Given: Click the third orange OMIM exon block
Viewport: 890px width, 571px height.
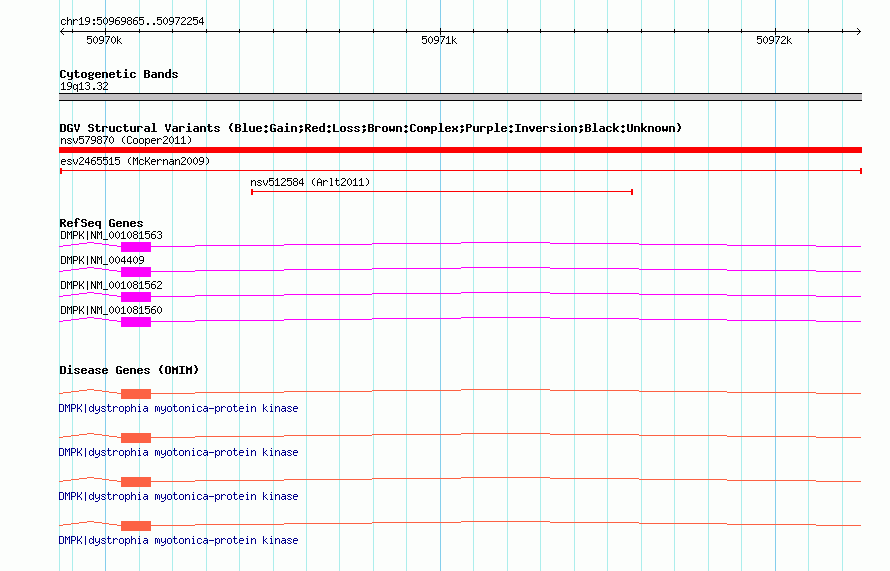Looking at the screenshot, I should pos(136,482).
